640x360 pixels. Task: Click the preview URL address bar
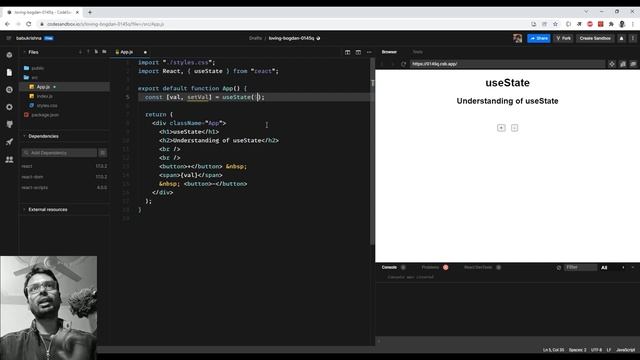click(x=508, y=64)
